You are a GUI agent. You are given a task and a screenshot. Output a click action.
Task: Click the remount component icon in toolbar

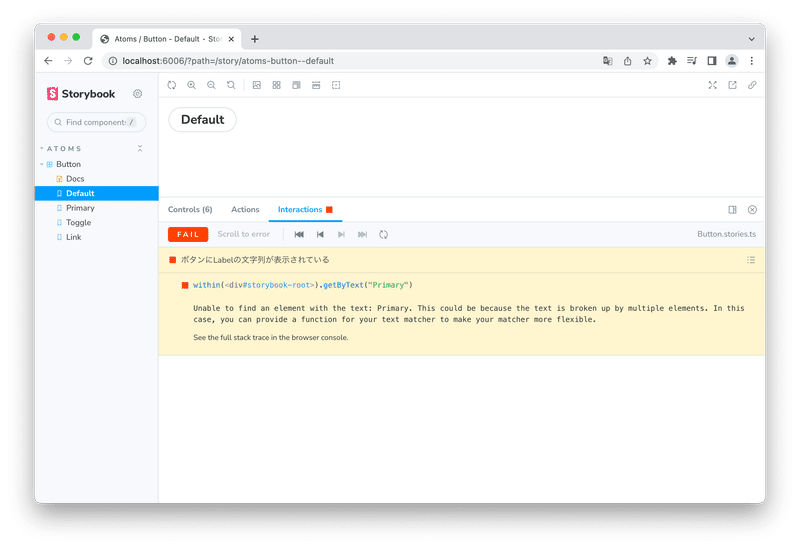click(x=172, y=85)
